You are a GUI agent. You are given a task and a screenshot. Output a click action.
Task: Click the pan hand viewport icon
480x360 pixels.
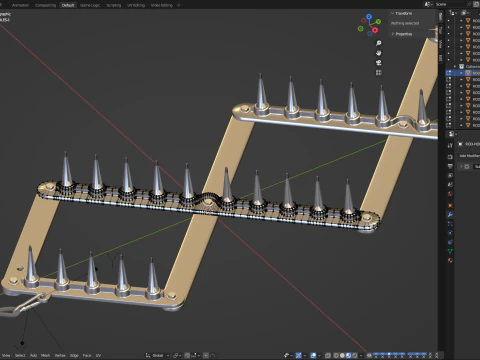[x=379, y=53]
